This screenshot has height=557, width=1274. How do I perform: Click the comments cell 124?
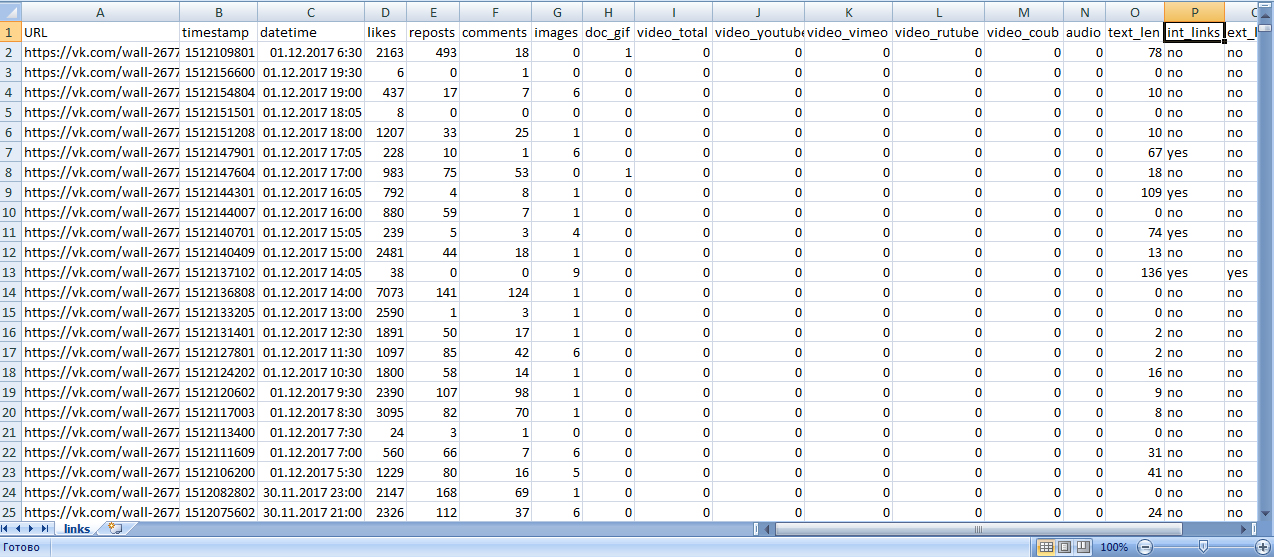tap(496, 292)
